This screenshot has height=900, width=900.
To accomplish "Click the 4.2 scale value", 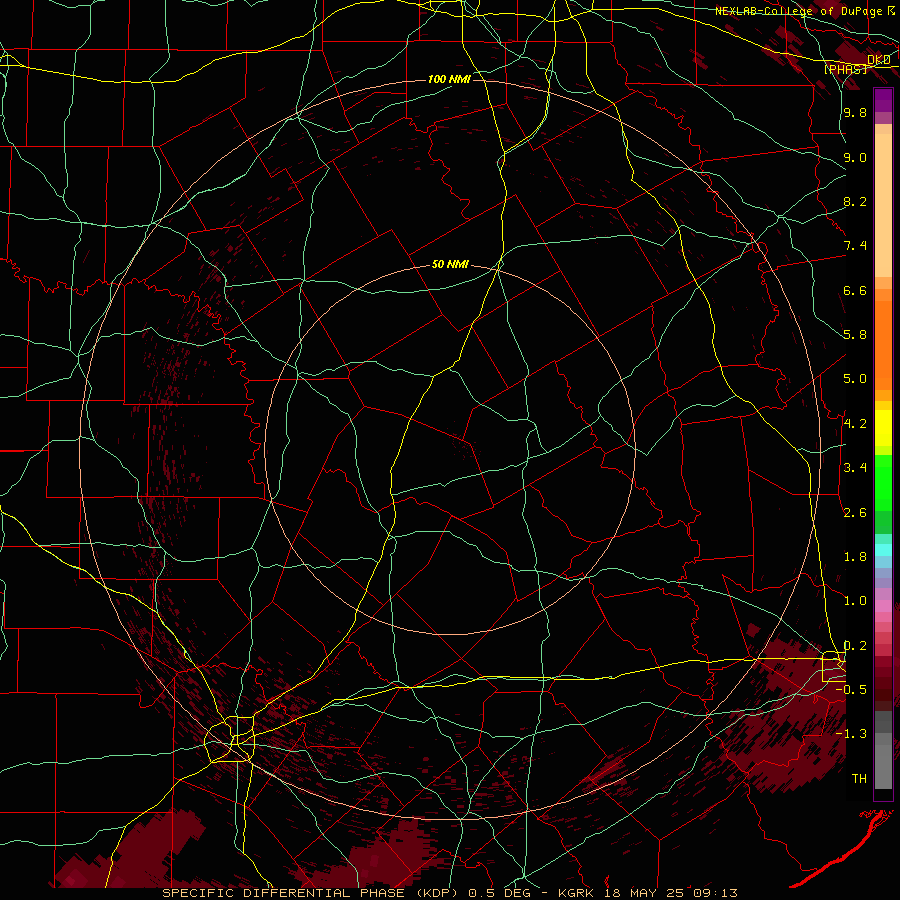I will (855, 424).
